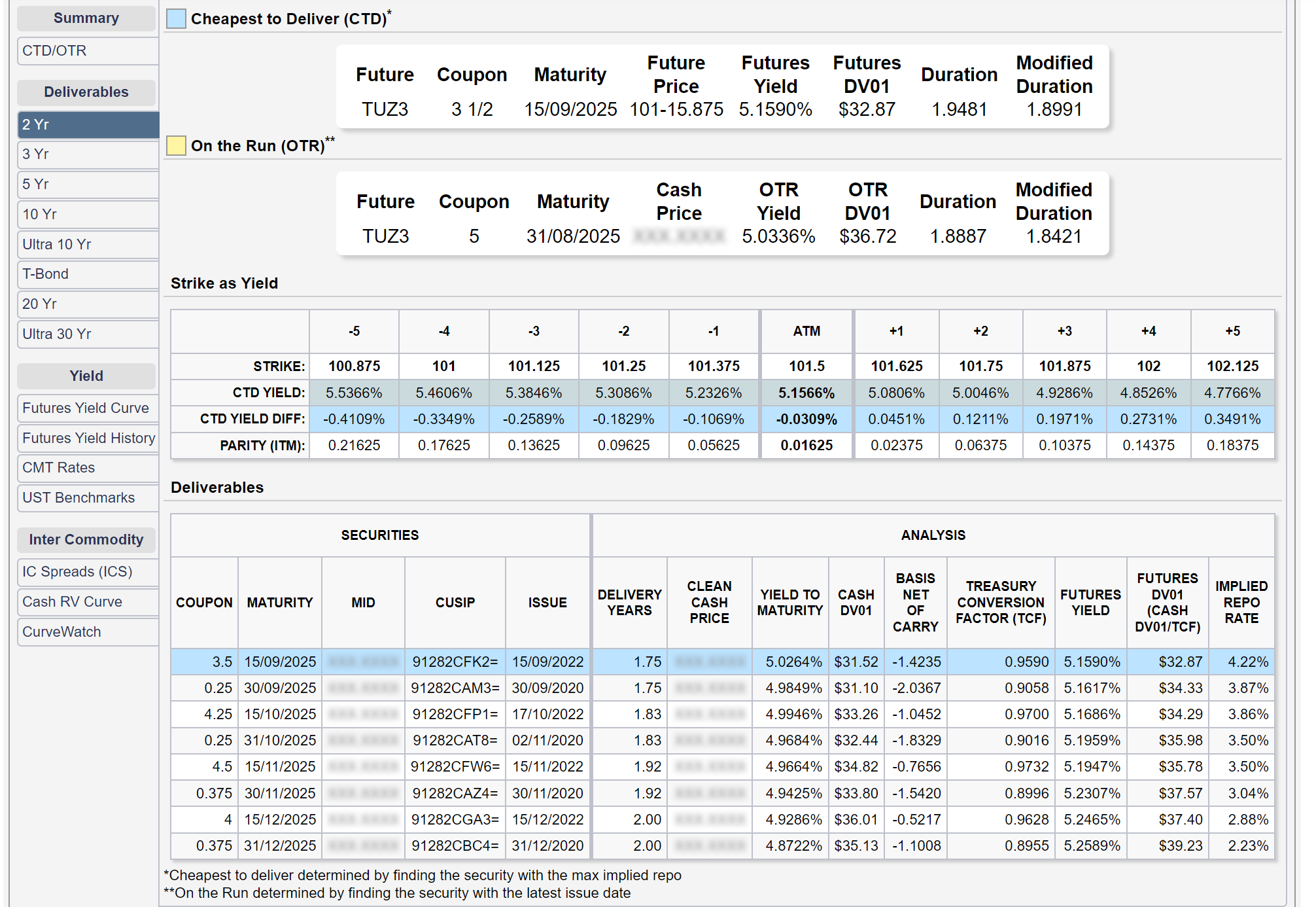Click the ATM strike column header

(806, 332)
